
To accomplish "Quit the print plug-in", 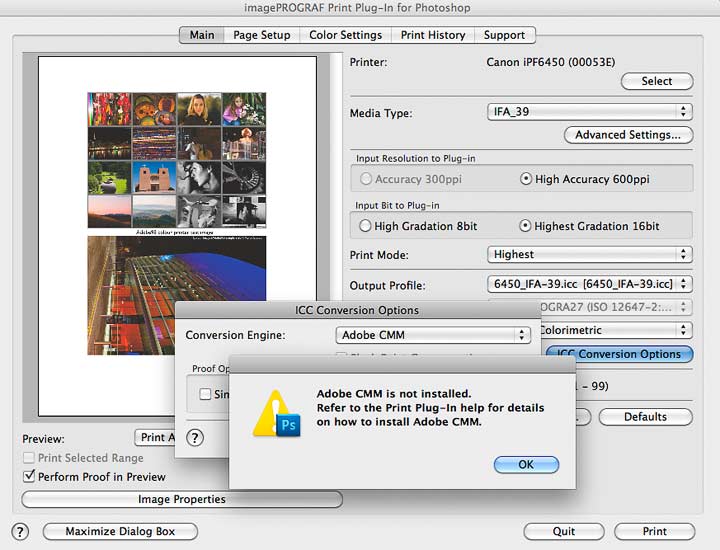I will point(564,532).
